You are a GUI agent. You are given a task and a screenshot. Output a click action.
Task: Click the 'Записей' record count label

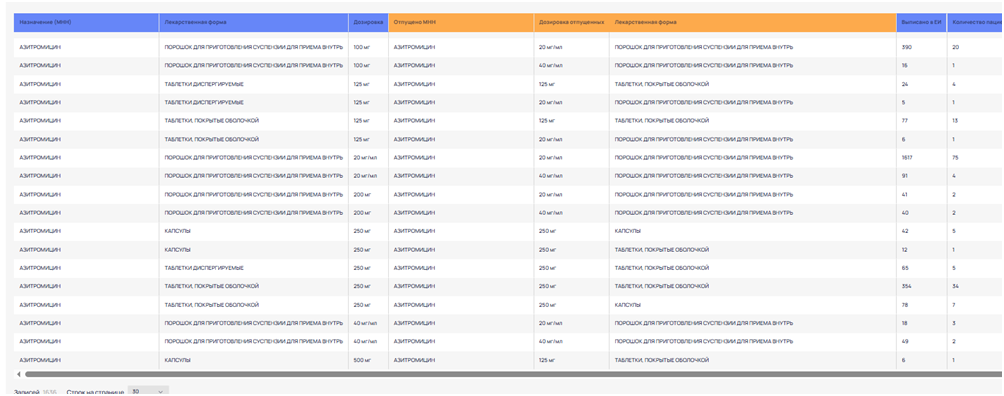click(x=26, y=391)
